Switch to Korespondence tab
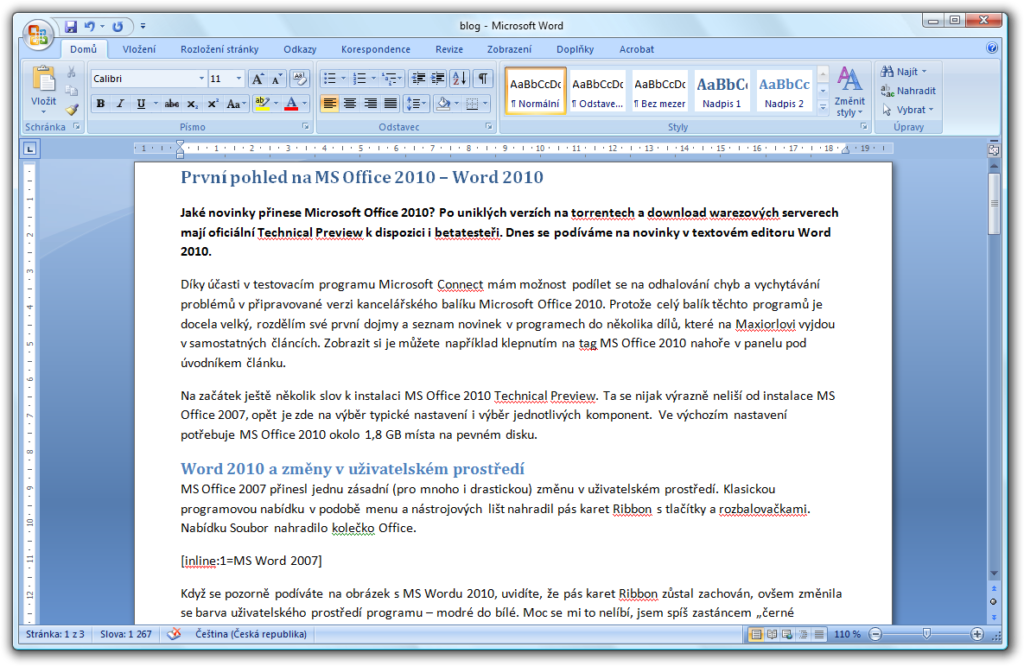This screenshot has width=1024, height=666. (x=376, y=49)
